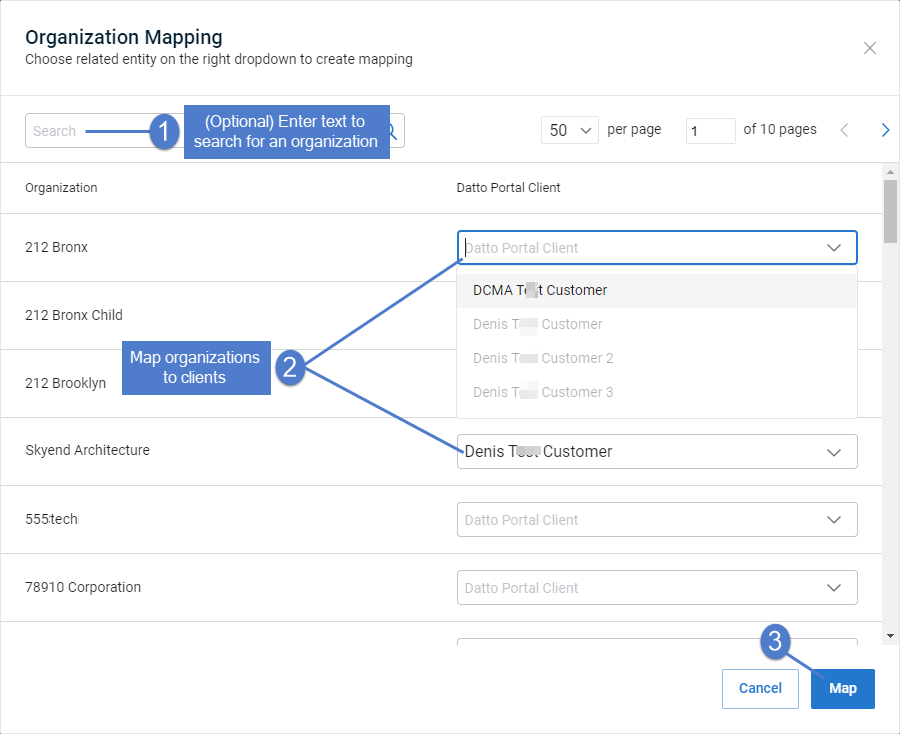Click the Map button
Screen dimensions: 900x734
point(843,689)
